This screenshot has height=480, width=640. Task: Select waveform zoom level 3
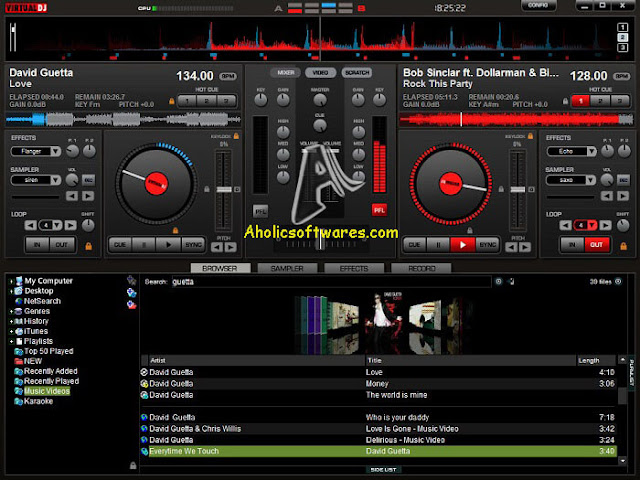pos(622,48)
